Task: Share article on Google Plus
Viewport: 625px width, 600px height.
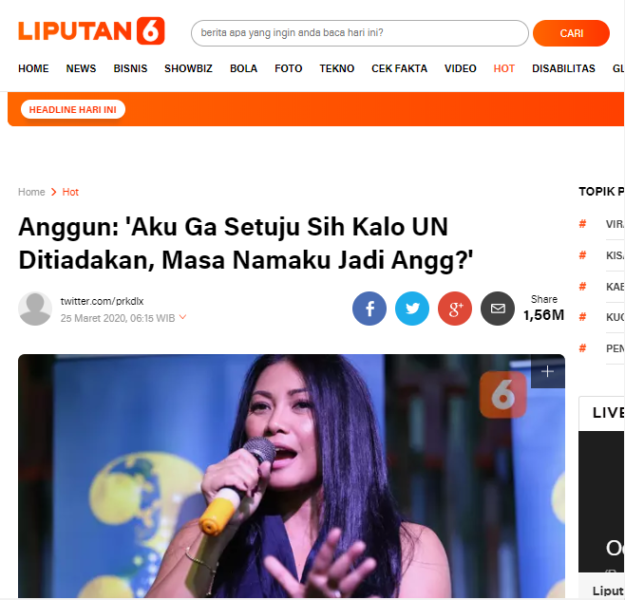Action: (455, 309)
